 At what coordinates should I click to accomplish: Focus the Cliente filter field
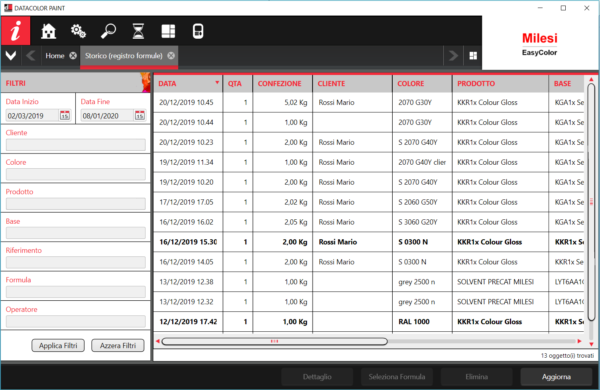(x=76, y=145)
